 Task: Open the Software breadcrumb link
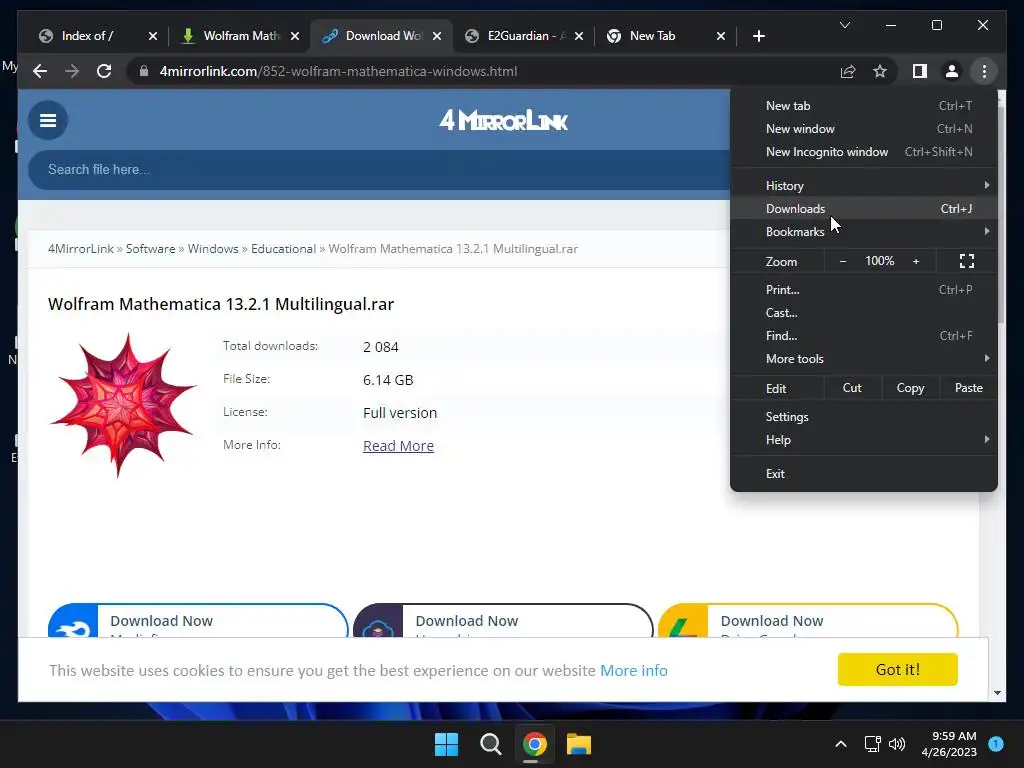click(x=150, y=249)
